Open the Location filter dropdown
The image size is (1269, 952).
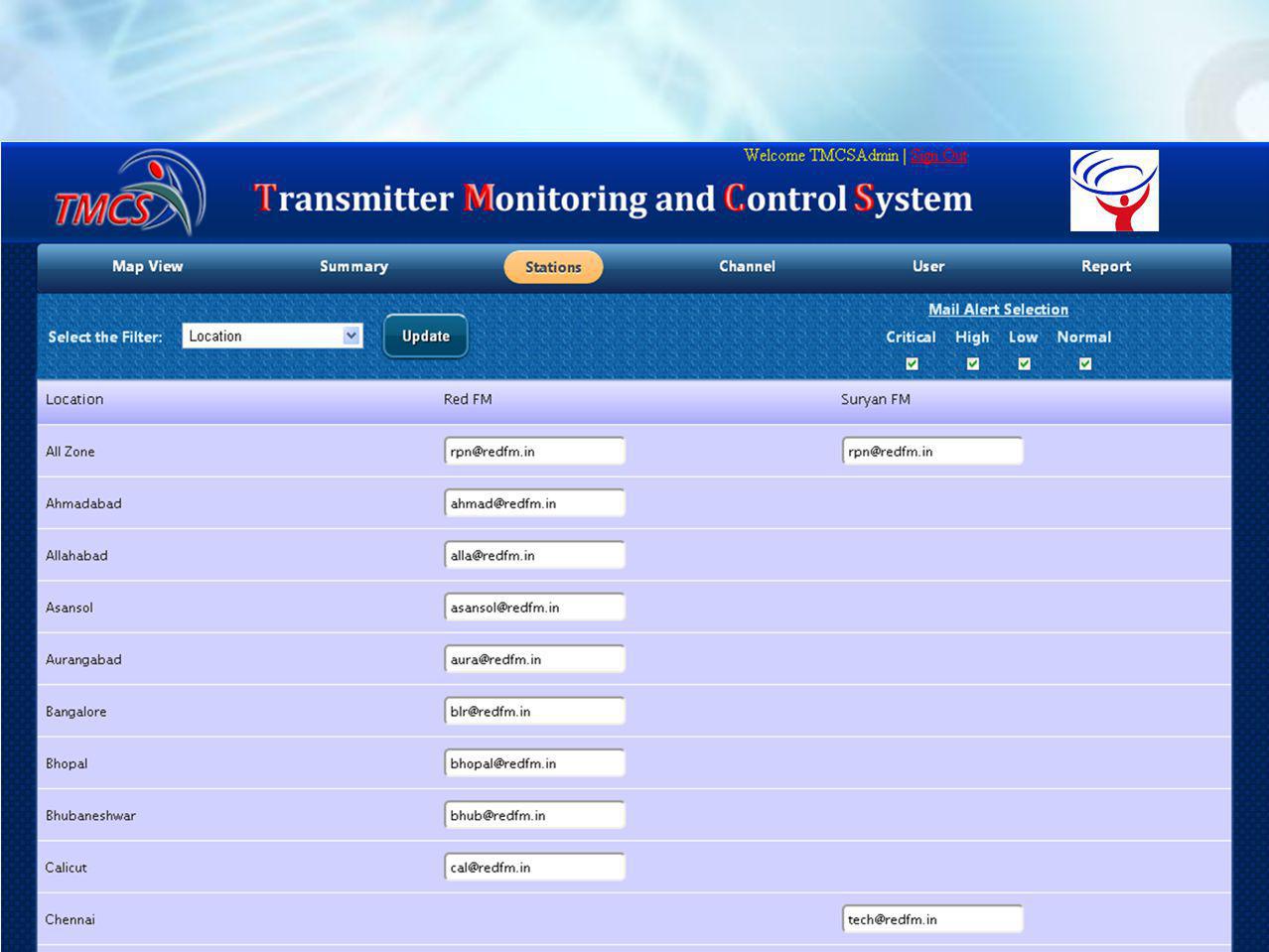[x=272, y=336]
